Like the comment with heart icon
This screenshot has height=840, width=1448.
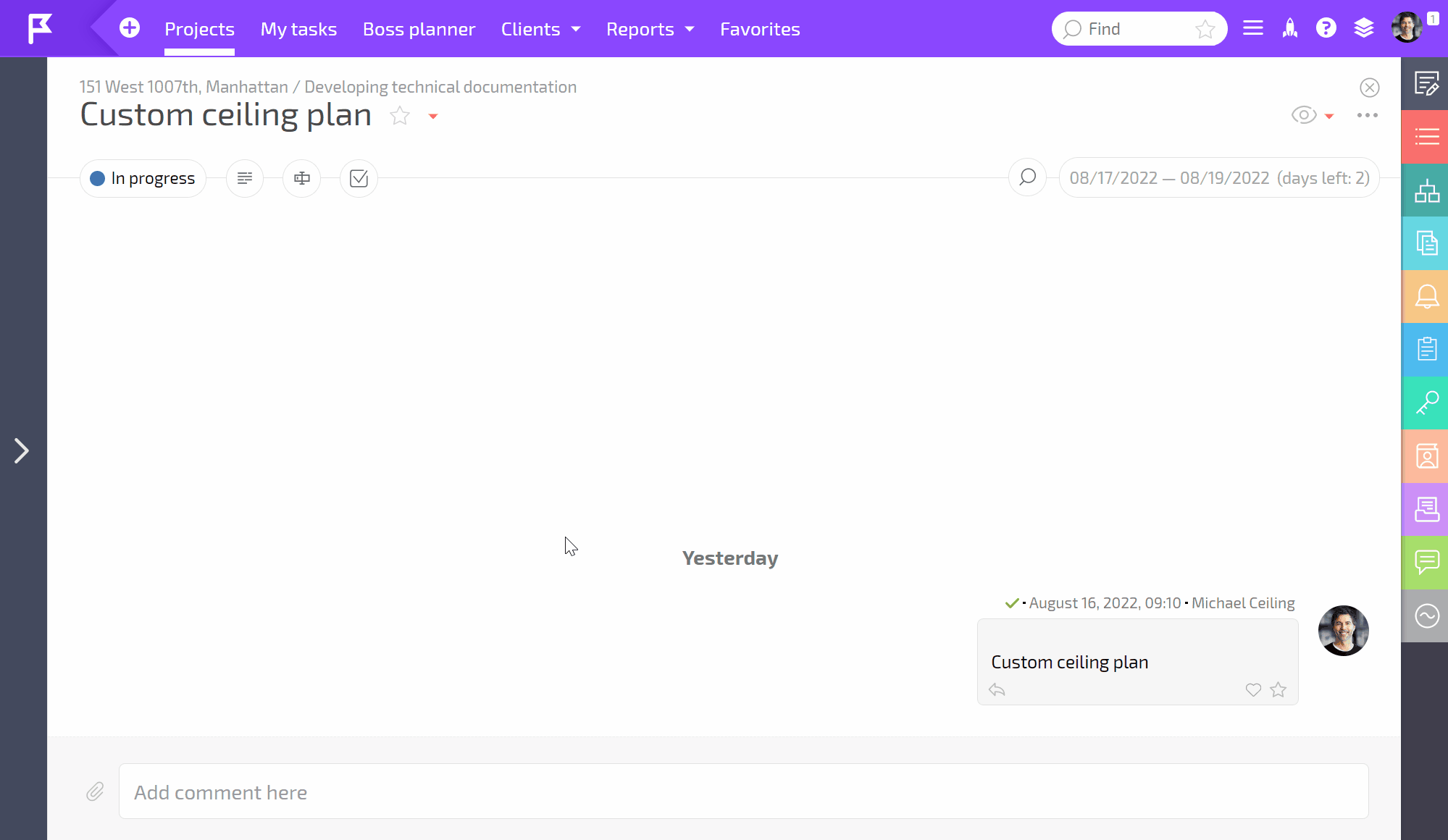point(1253,690)
